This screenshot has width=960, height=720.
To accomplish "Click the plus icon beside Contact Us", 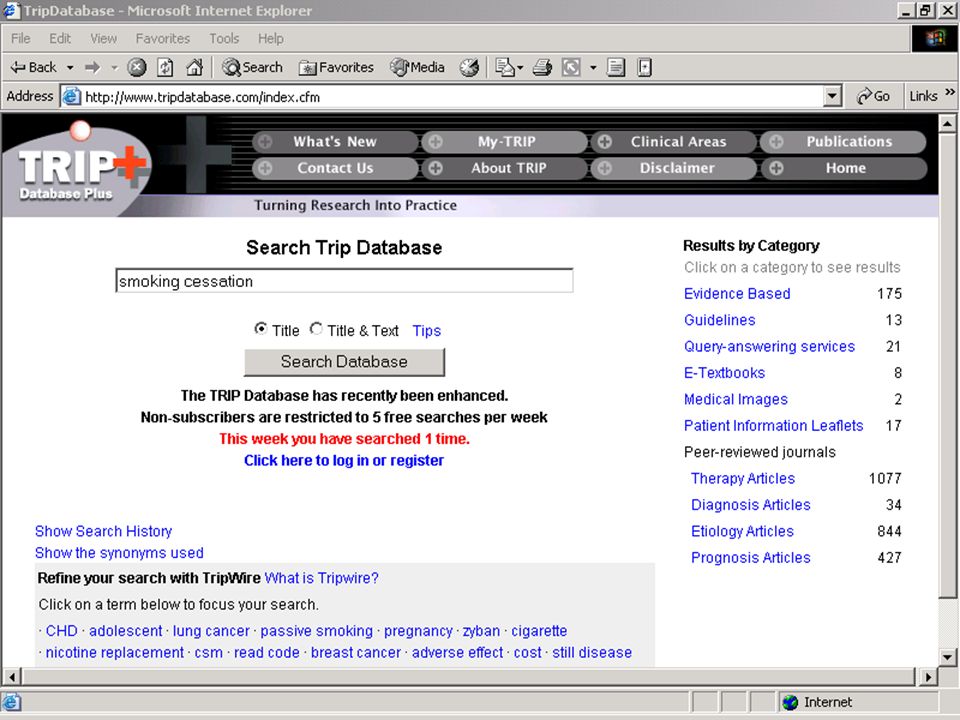I will (265, 168).
